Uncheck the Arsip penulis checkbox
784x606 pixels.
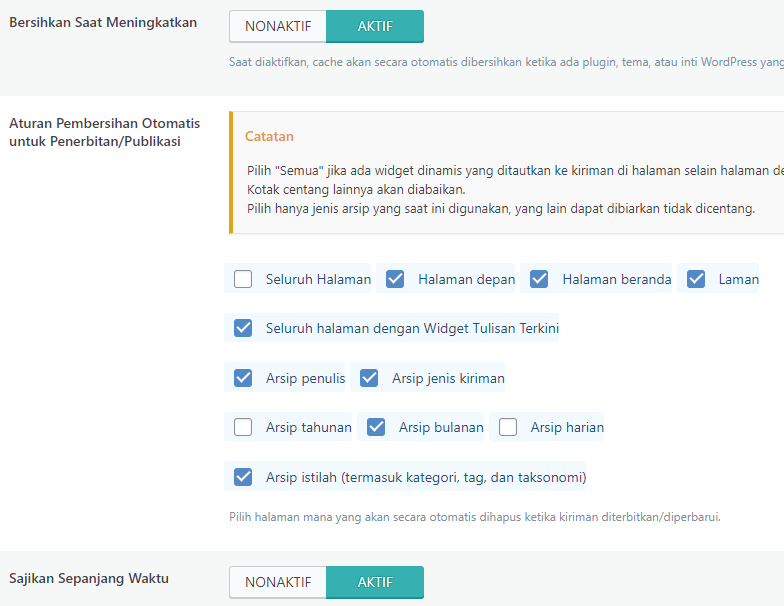tap(243, 378)
